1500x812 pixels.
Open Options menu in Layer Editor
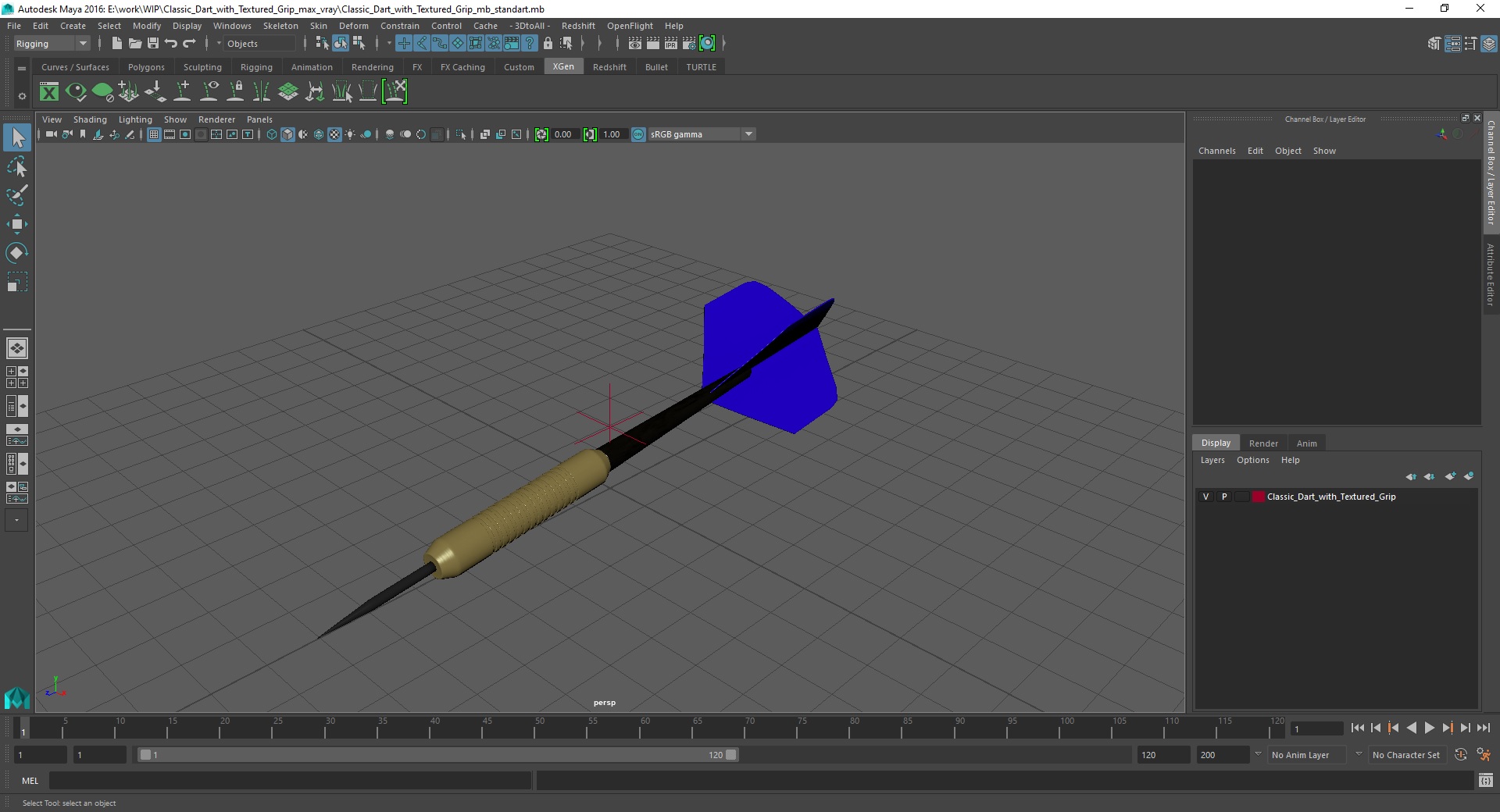coord(1252,460)
